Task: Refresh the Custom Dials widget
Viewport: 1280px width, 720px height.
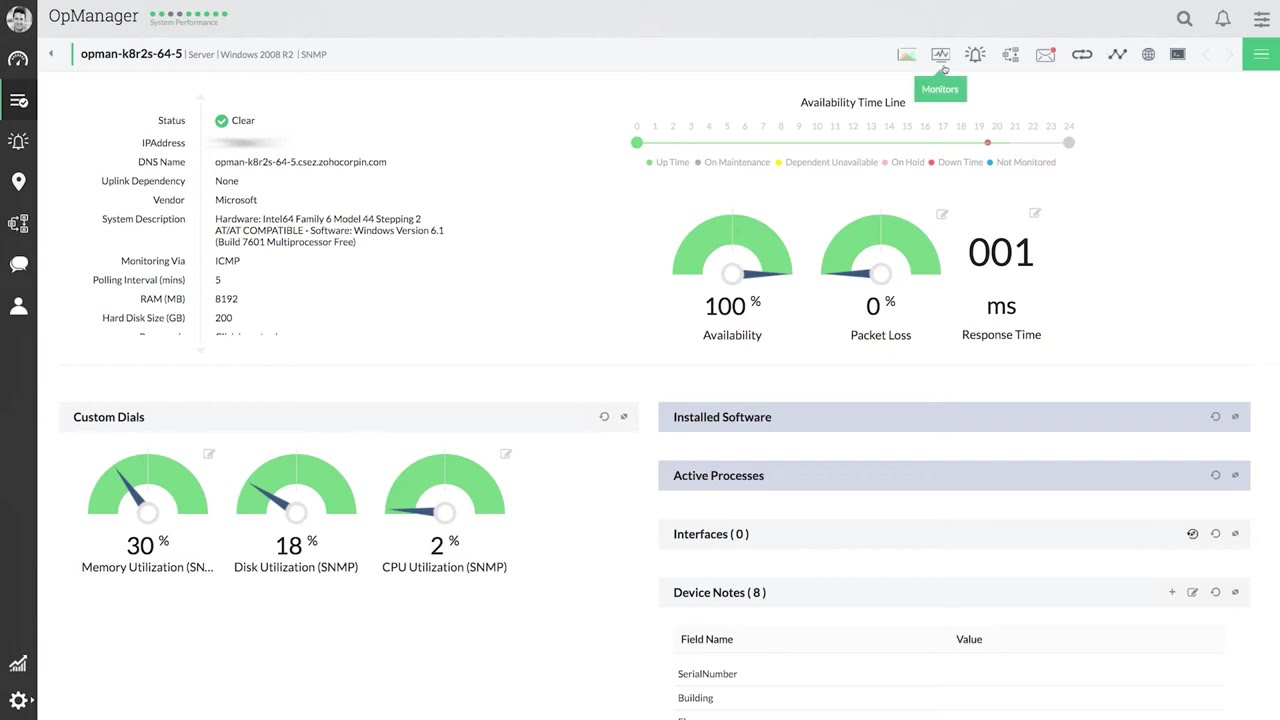Action: [x=604, y=417]
